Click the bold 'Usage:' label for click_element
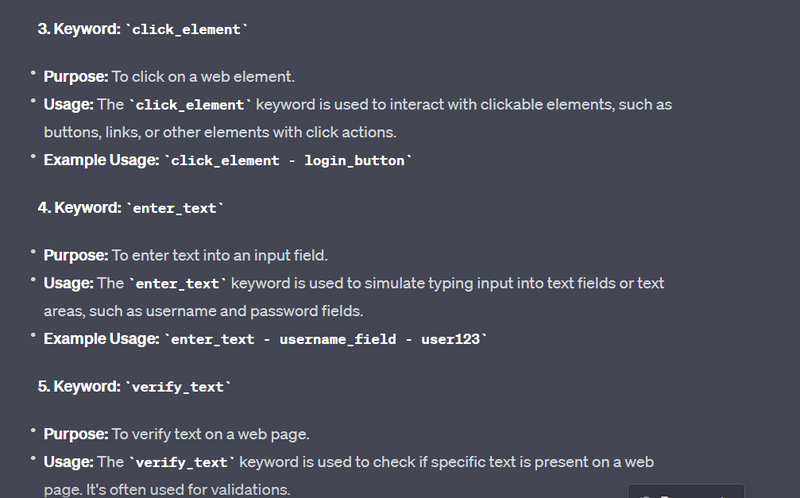 [x=68, y=104]
